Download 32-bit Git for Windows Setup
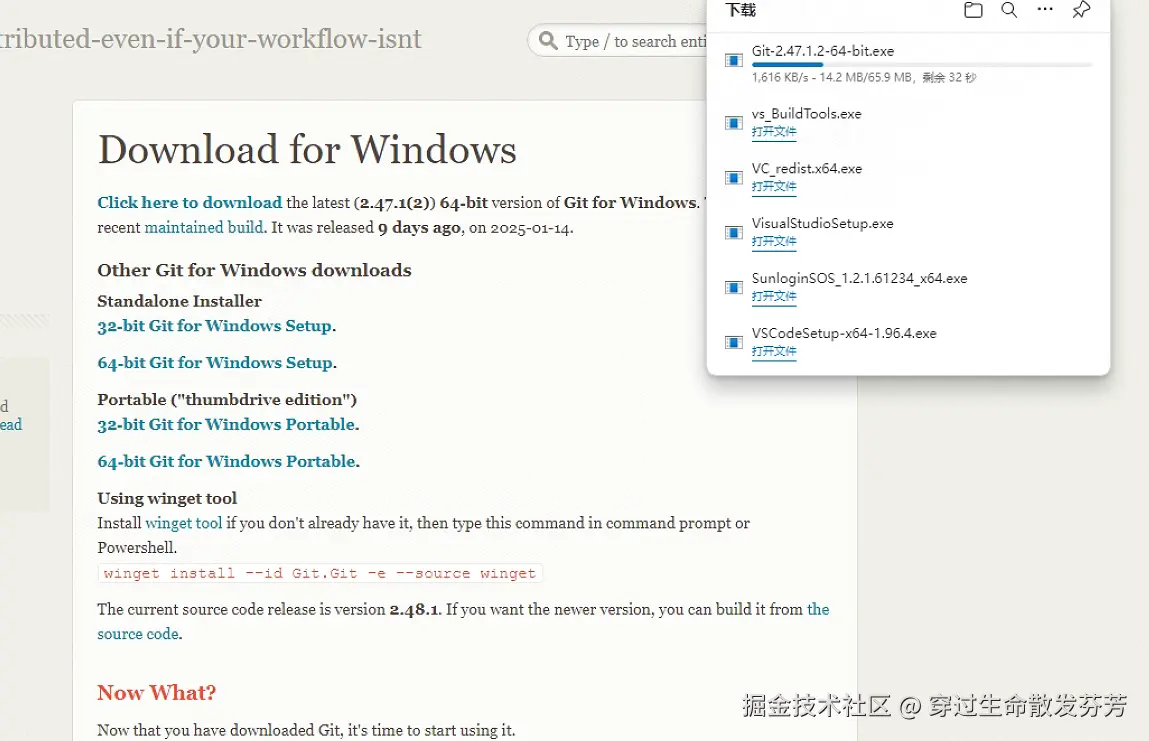1149x741 pixels. (215, 325)
